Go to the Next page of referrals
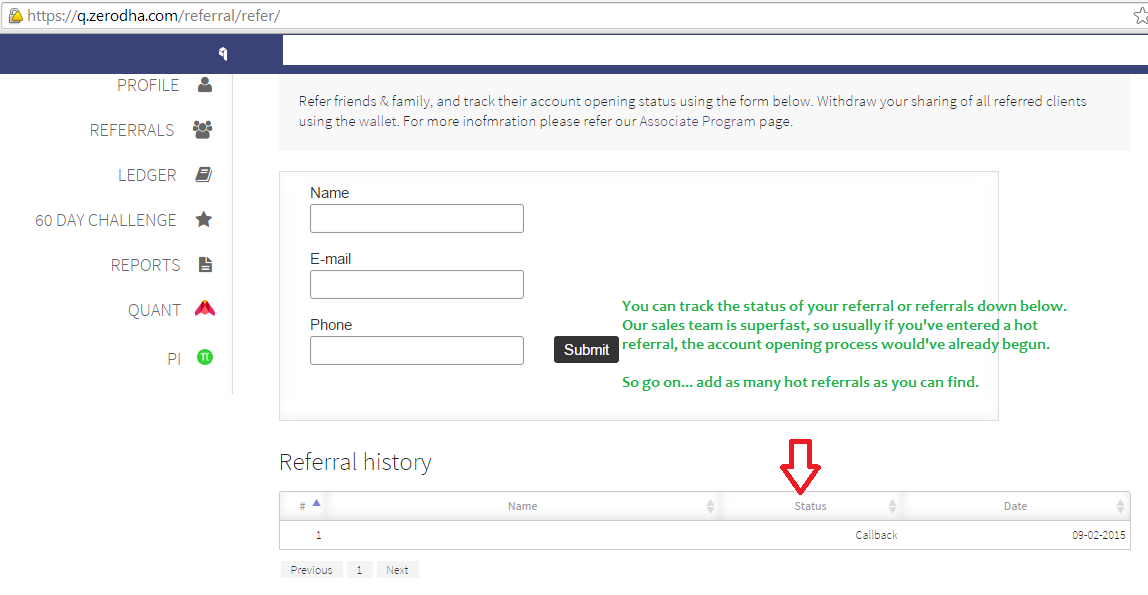The height and width of the screenshot is (595, 1148). (398, 569)
